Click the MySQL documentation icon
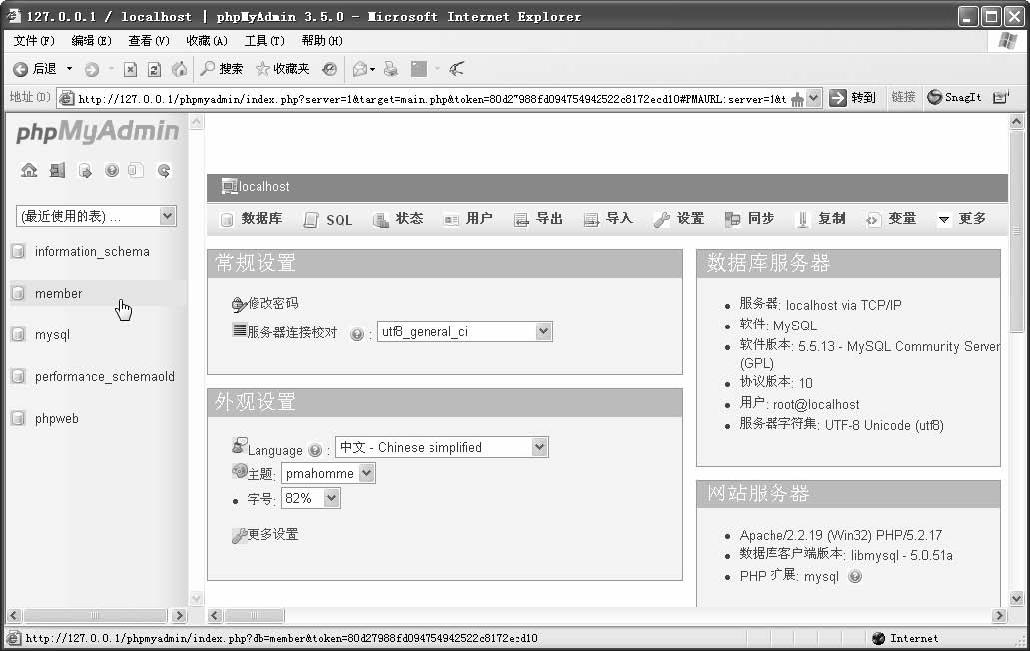This screenshot has height=651, width=1030. [x=135, y=171]
